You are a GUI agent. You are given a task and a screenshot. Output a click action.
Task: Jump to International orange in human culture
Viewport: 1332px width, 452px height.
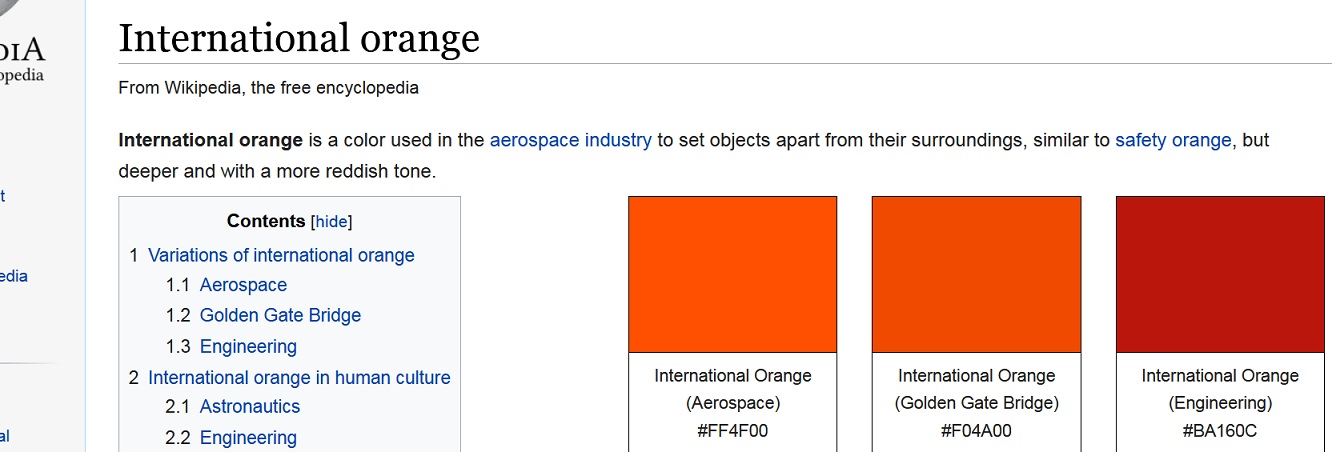[299, 377]
